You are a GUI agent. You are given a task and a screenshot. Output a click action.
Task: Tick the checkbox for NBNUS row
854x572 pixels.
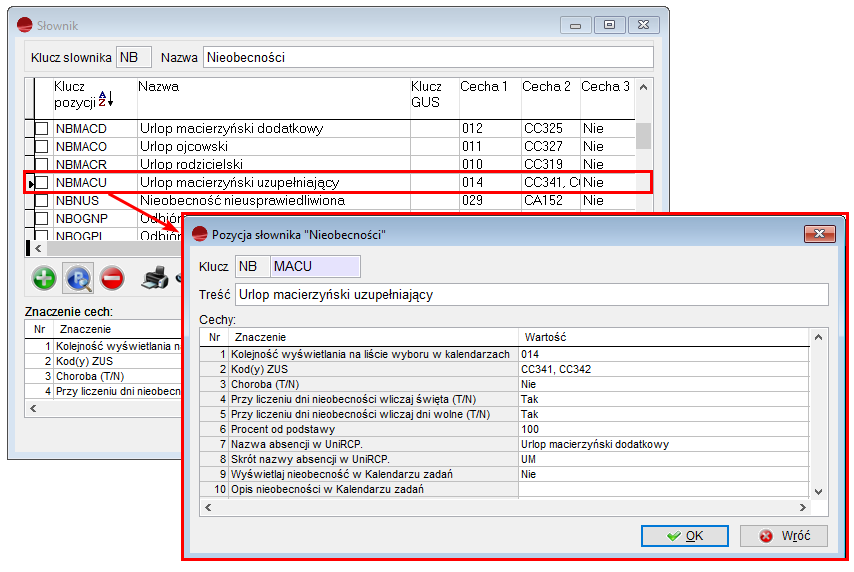(x=42, y=201)
